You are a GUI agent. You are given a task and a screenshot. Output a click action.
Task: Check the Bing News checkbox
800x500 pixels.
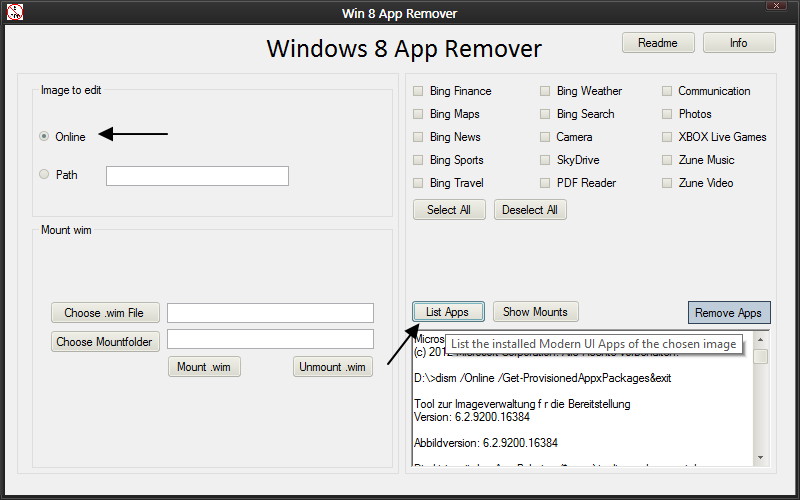[418, 137]
